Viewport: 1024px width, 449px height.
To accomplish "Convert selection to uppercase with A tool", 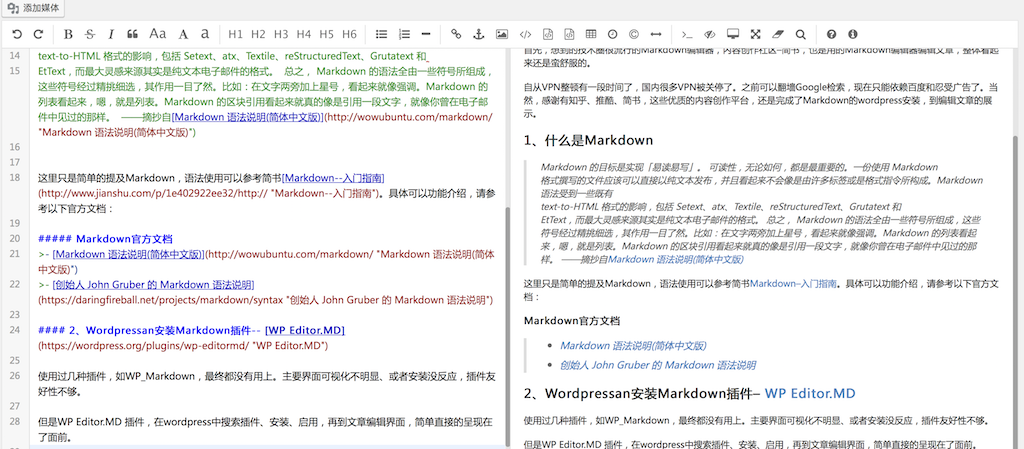I will coord(184,34).
